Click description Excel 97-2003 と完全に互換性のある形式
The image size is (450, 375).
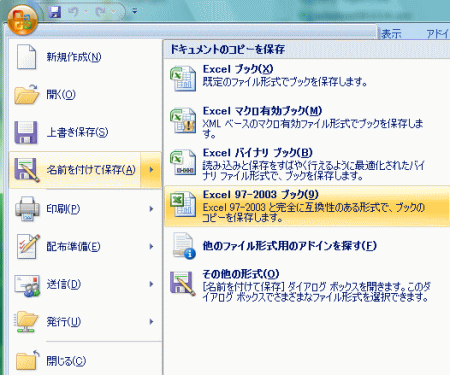[x=314, y=212]
